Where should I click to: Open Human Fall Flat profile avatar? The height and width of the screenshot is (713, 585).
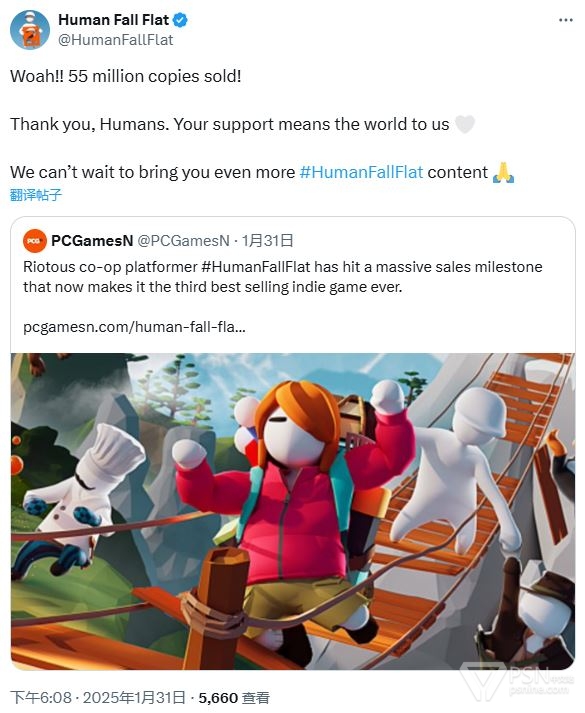30,30
